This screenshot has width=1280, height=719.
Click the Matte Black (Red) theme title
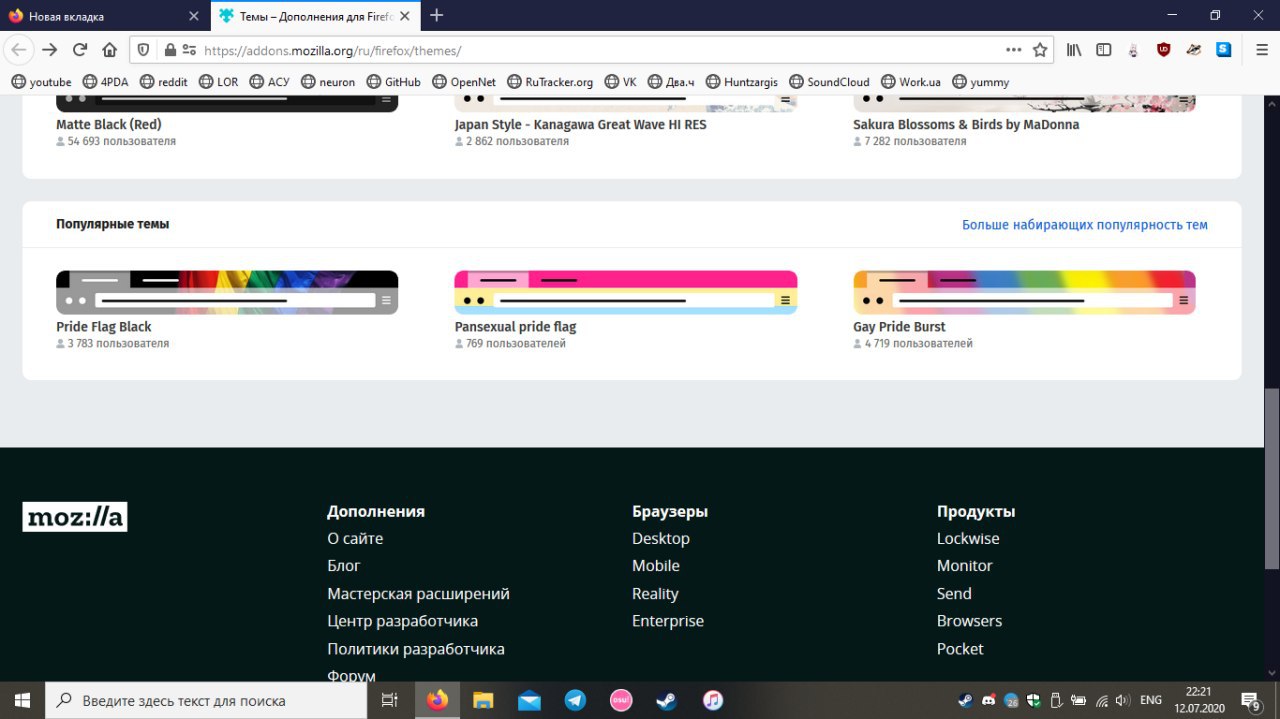(108, 125)
